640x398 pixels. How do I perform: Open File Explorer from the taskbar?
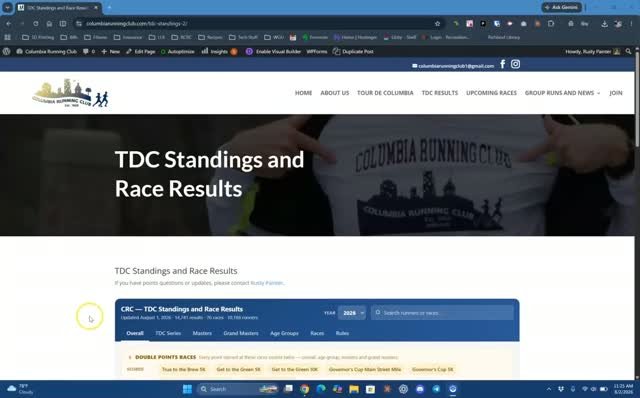tap(354, 389)
